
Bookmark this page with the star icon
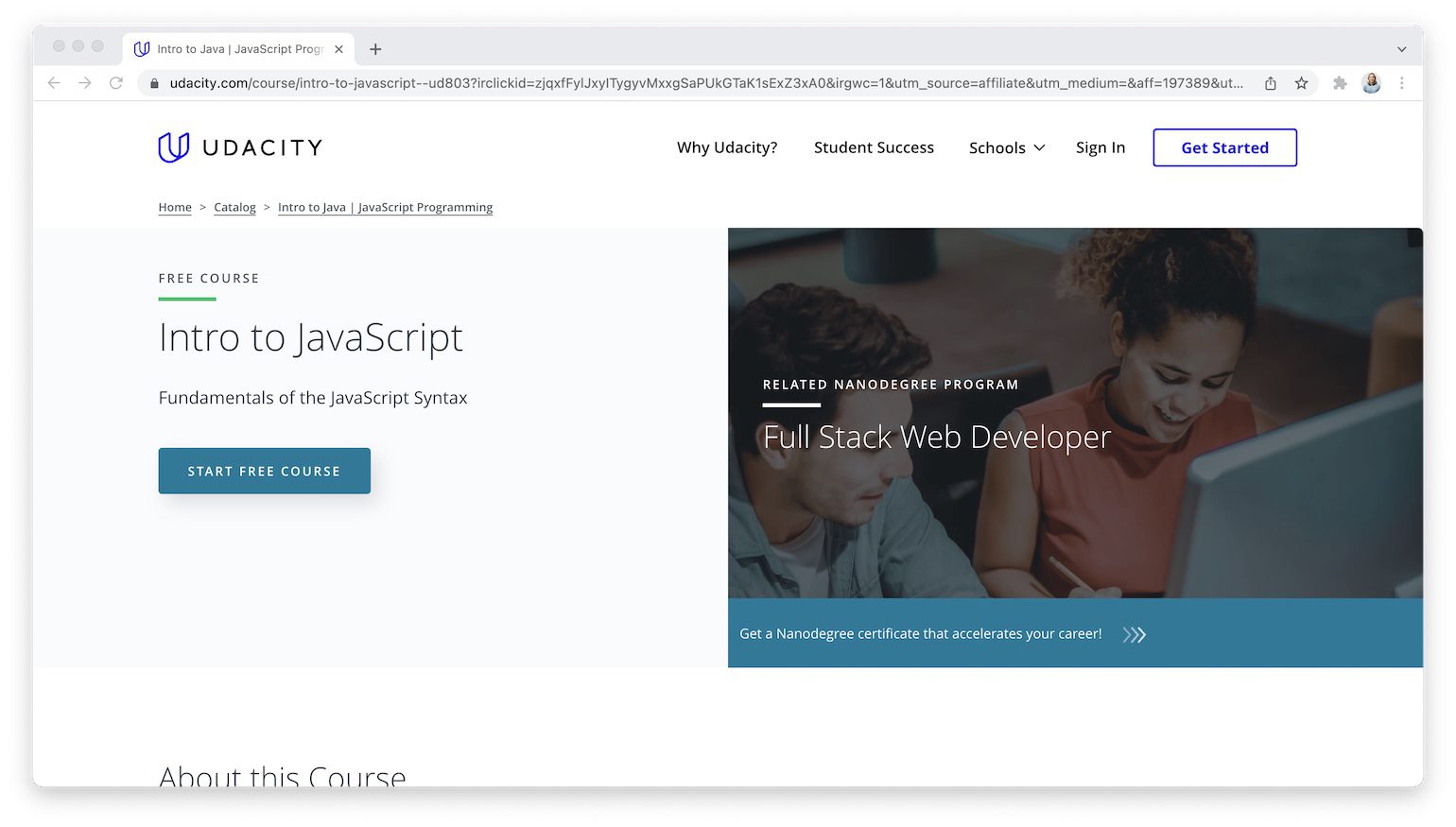[x=1301, y=83]
